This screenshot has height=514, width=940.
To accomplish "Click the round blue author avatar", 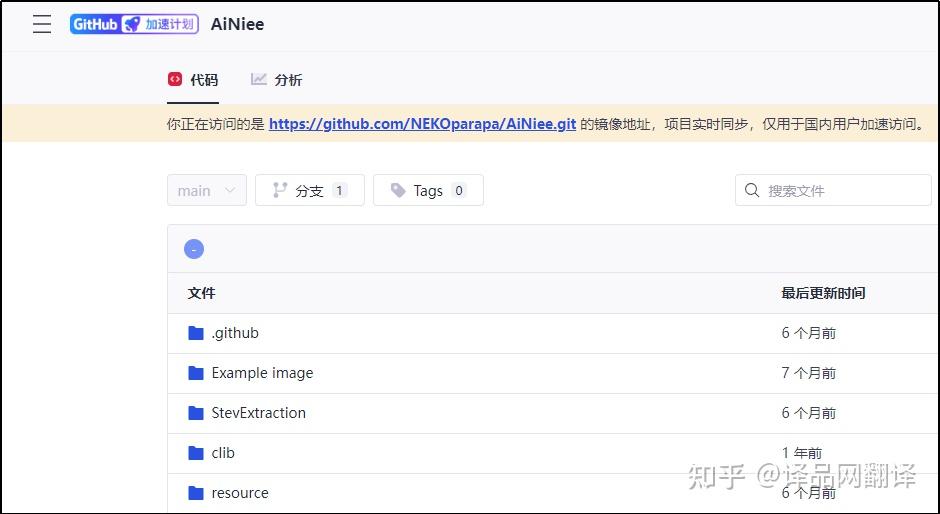I will click(194, 249).
